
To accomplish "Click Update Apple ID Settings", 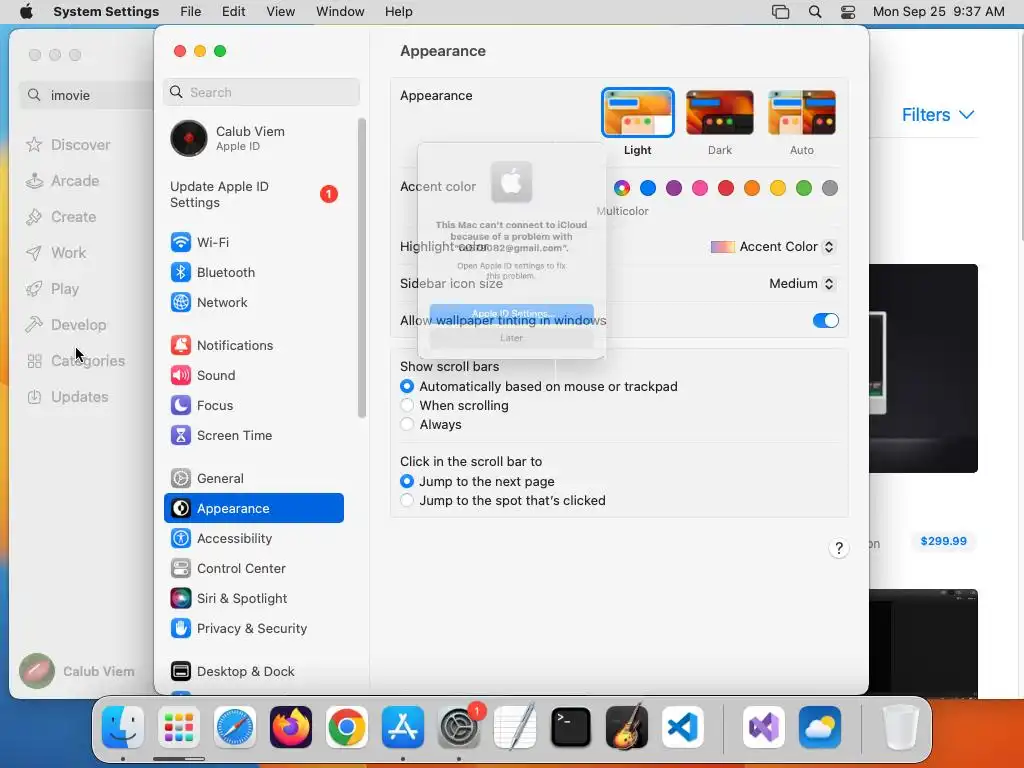I will tap(253, 195).
